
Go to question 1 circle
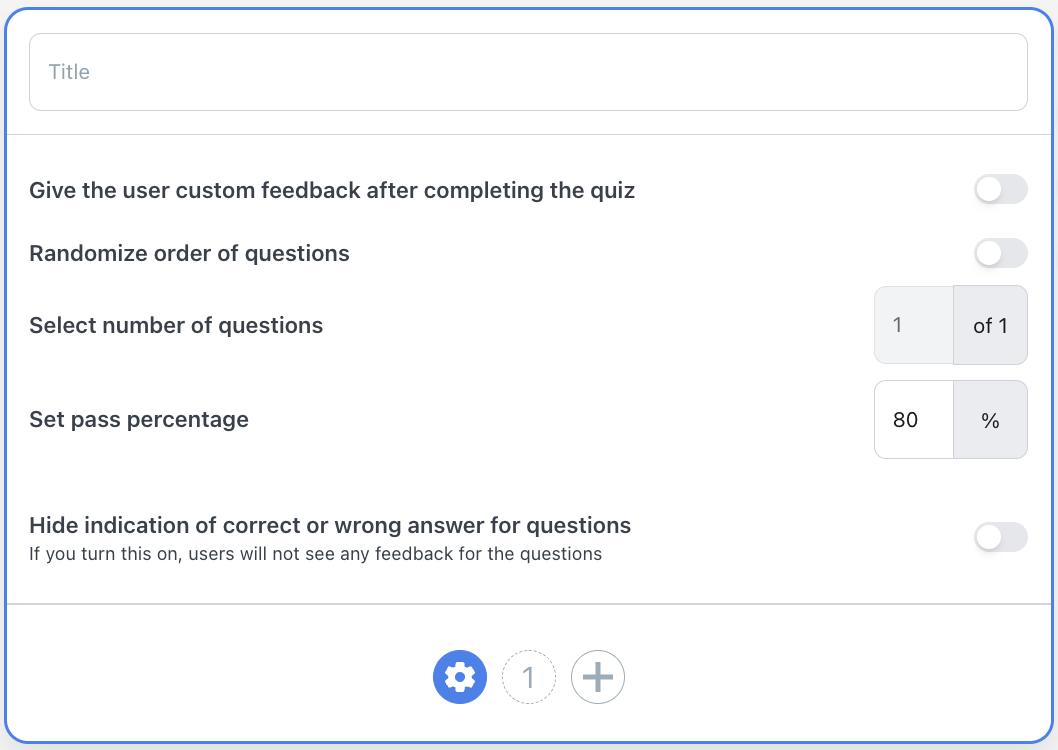[x=528, y=676]
